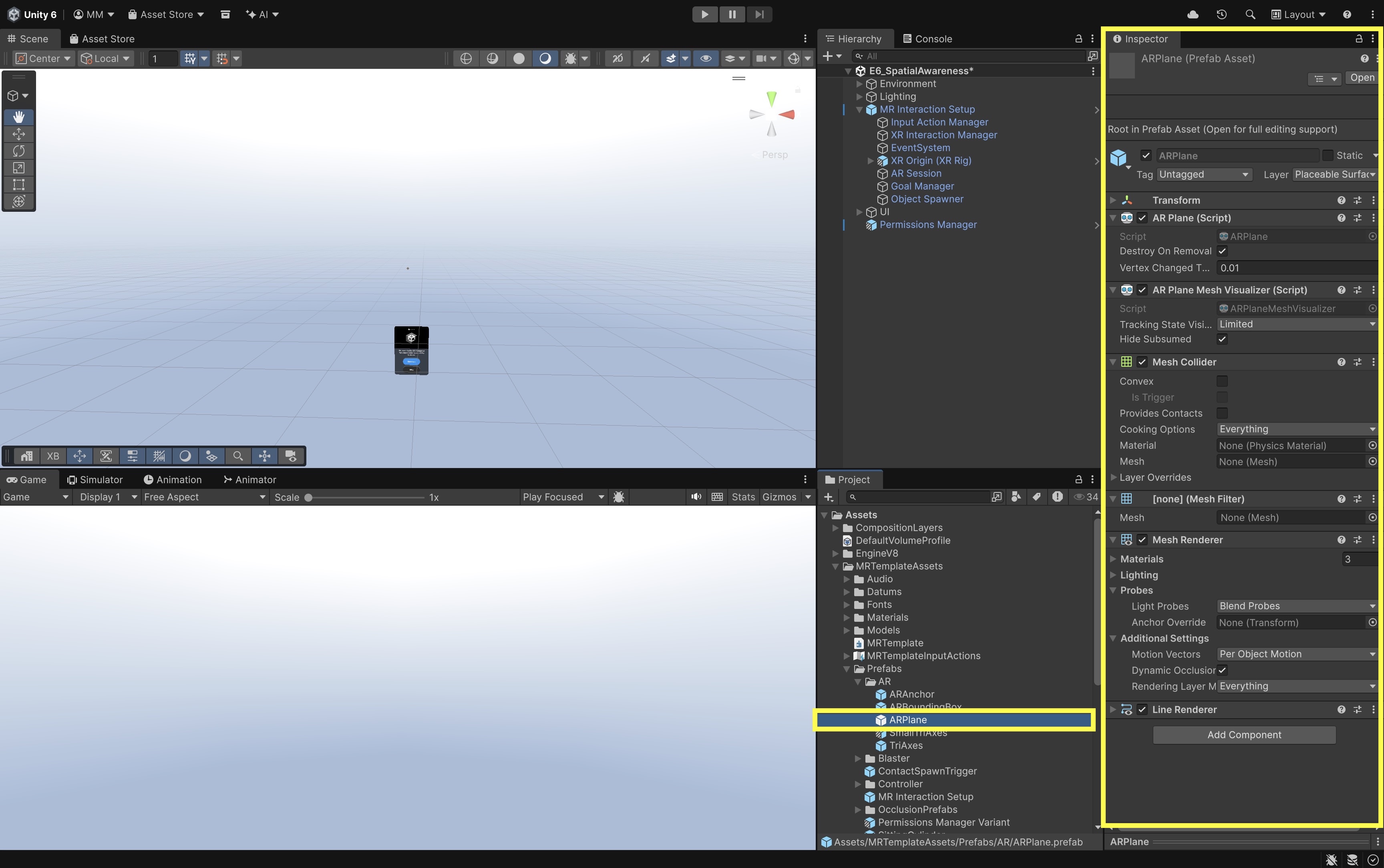1384x868 pixels.
Task: Select the Move tool in Scene tools
Action: pos(18,134)
